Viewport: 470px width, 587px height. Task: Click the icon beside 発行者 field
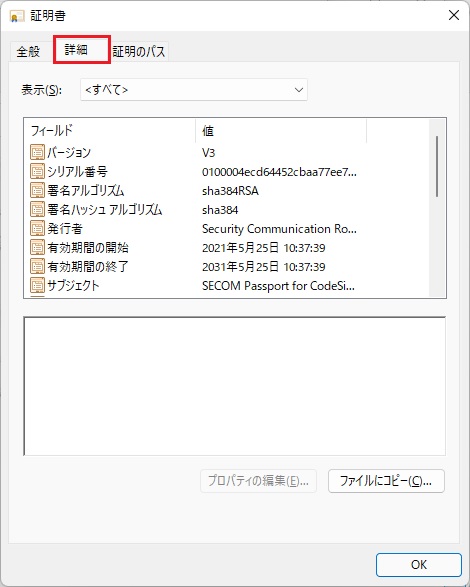point(37,228)
